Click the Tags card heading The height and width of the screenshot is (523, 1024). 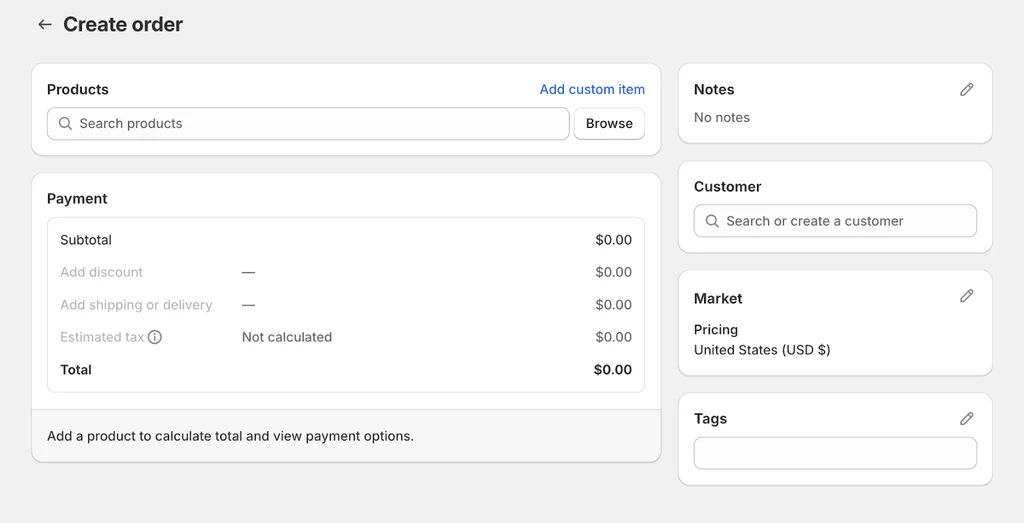pyautogui.click(x=711, y=419)
